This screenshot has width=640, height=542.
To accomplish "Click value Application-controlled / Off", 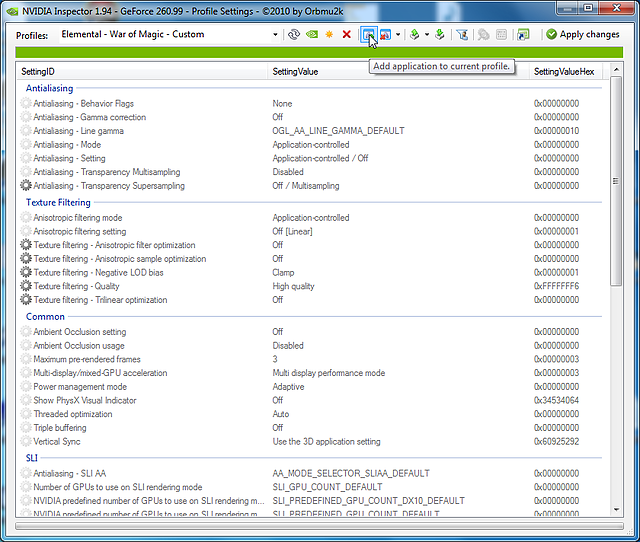I will [x=320, y=158].
